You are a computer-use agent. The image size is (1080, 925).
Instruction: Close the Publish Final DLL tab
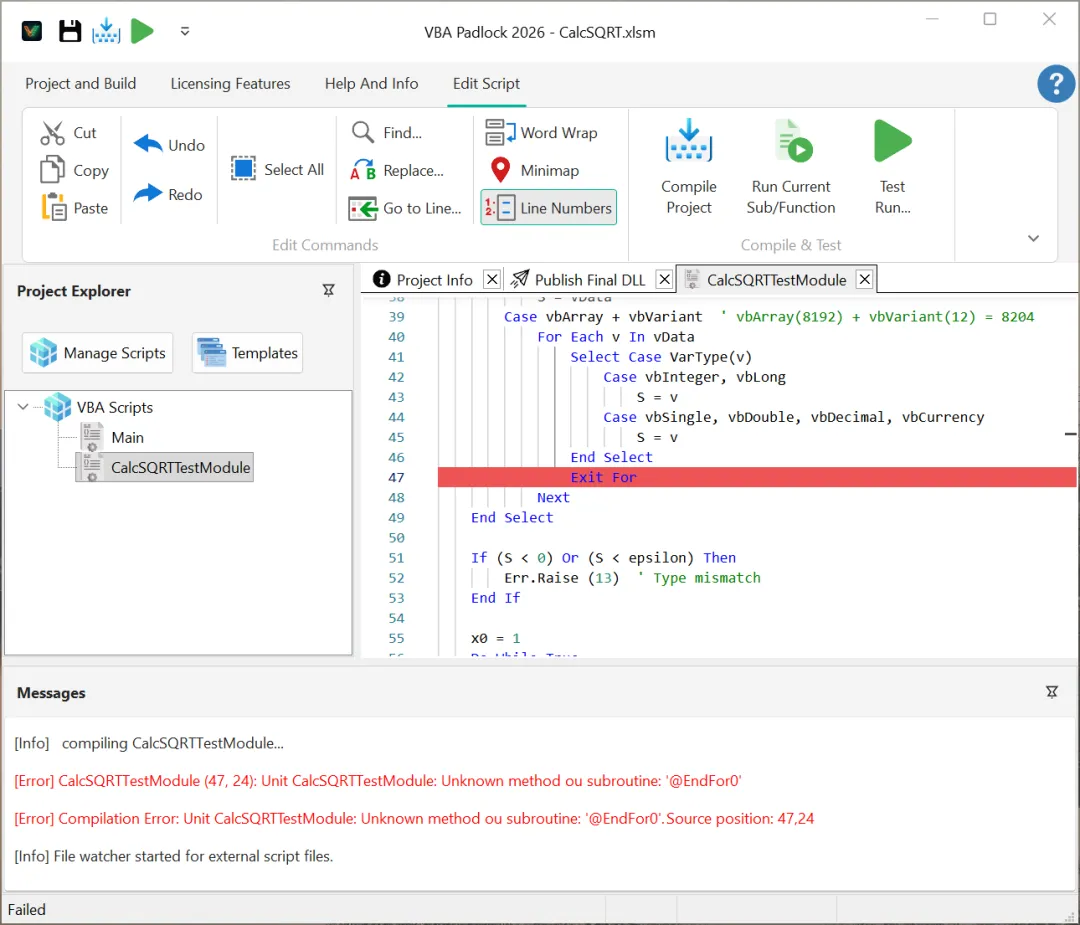pyautogui.click(x=664, y=280)
